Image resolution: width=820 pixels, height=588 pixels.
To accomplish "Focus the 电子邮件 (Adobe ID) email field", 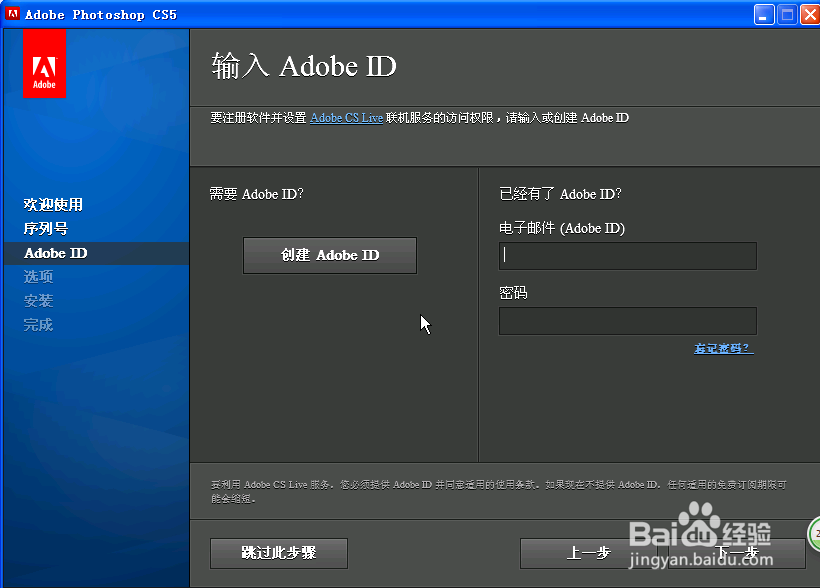I will (628, 256).
